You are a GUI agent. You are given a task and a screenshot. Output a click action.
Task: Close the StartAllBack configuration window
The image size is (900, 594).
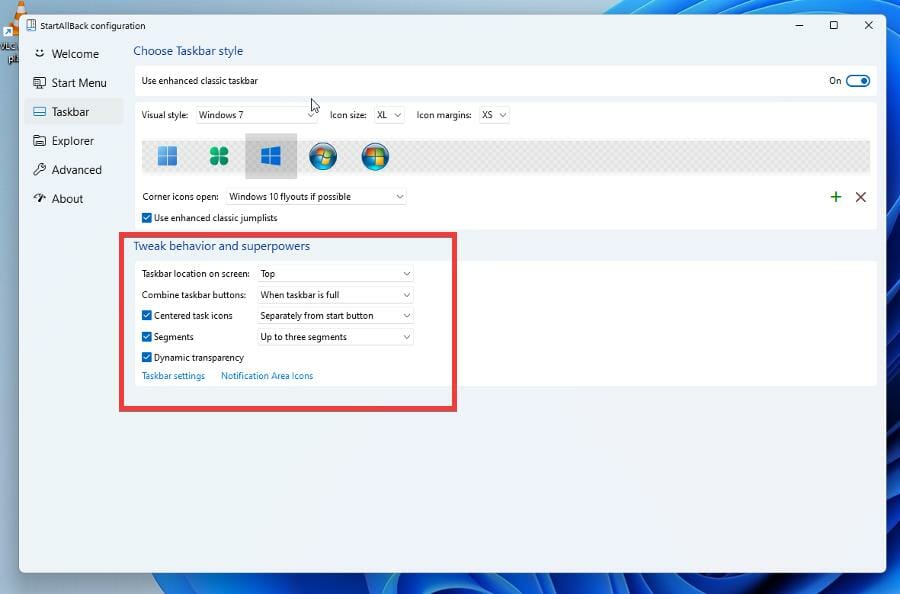coord(868,25)
